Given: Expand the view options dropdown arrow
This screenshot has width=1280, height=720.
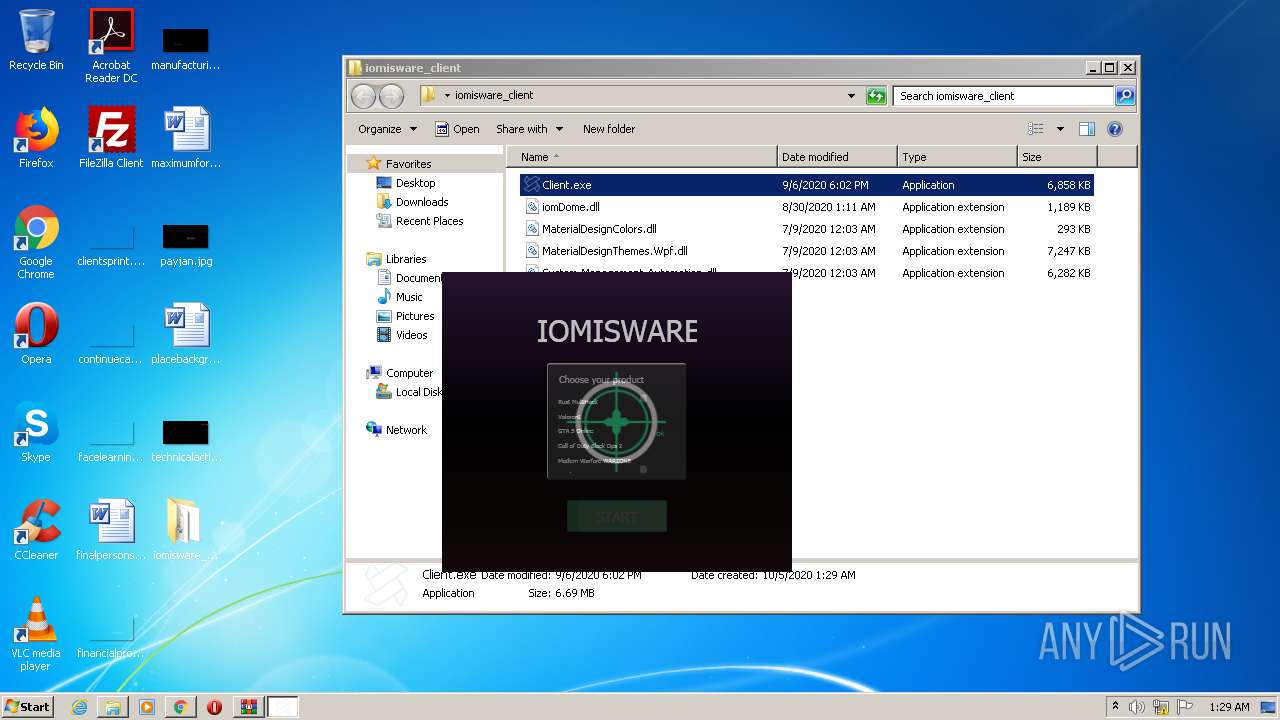Looking at the screenshot, I should click(x=1060, y=129).
